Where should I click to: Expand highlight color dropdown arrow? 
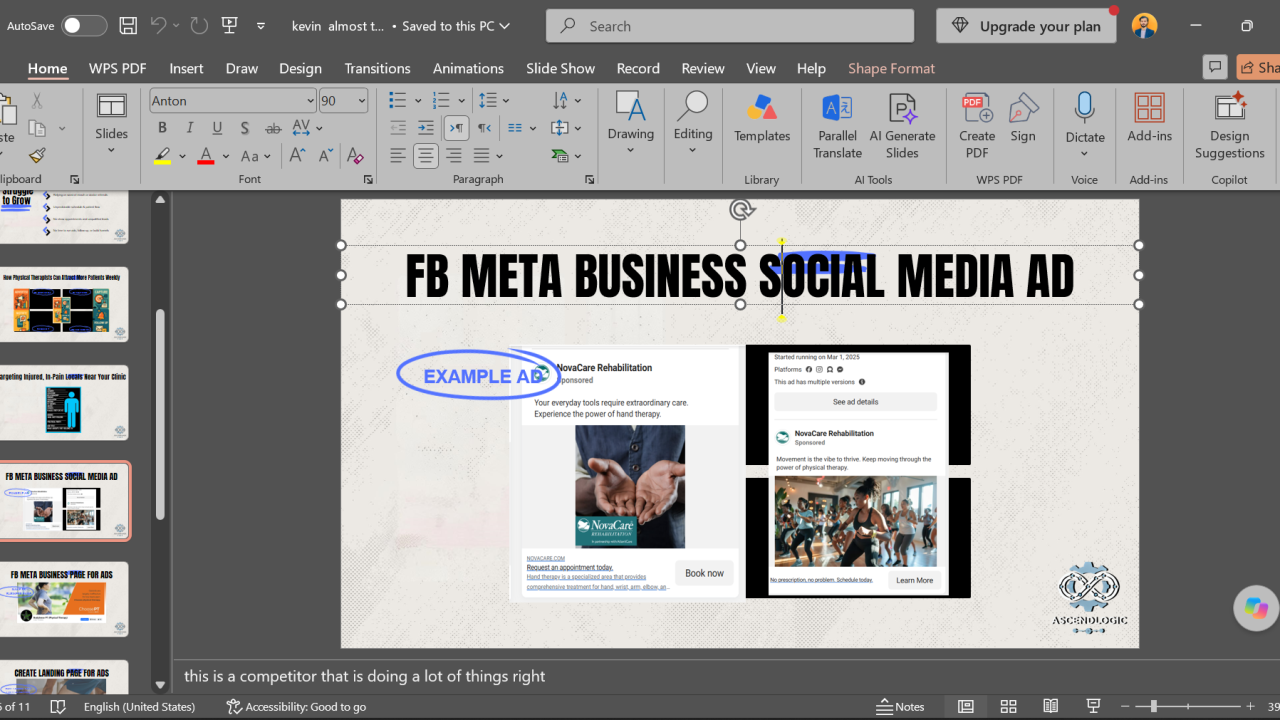click(182, 156)
